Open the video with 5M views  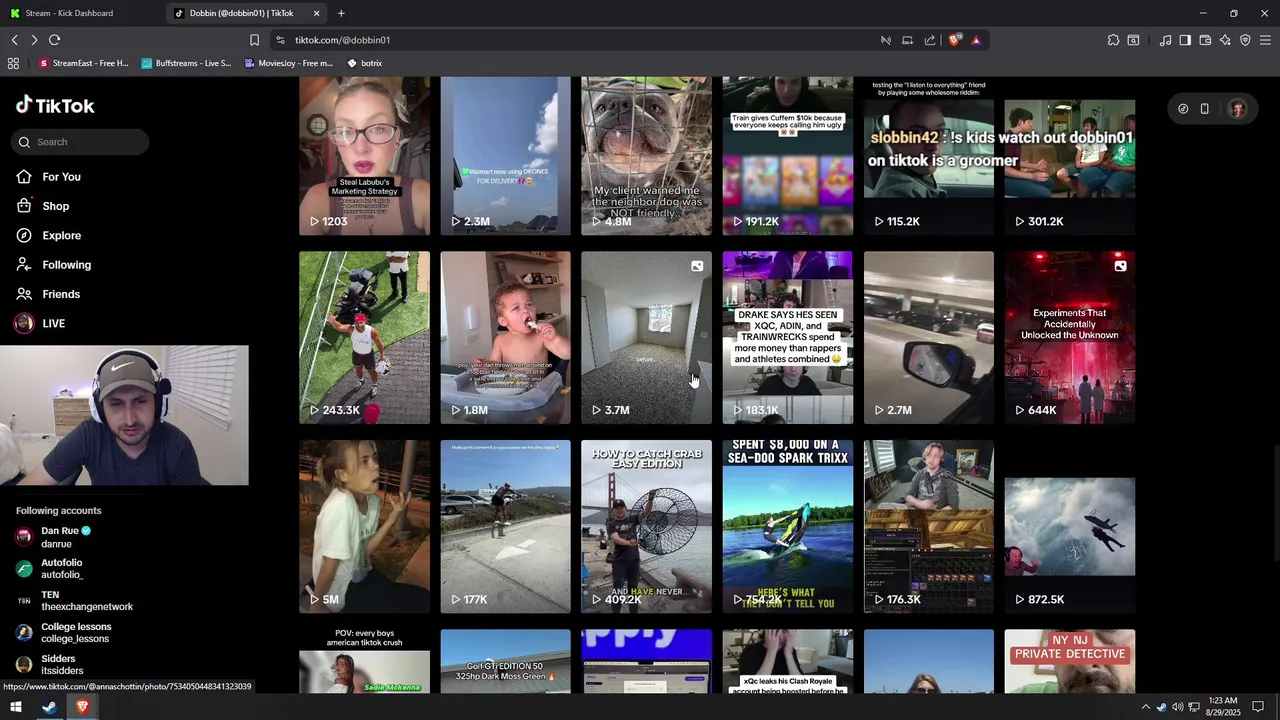[x=364, y=527]
